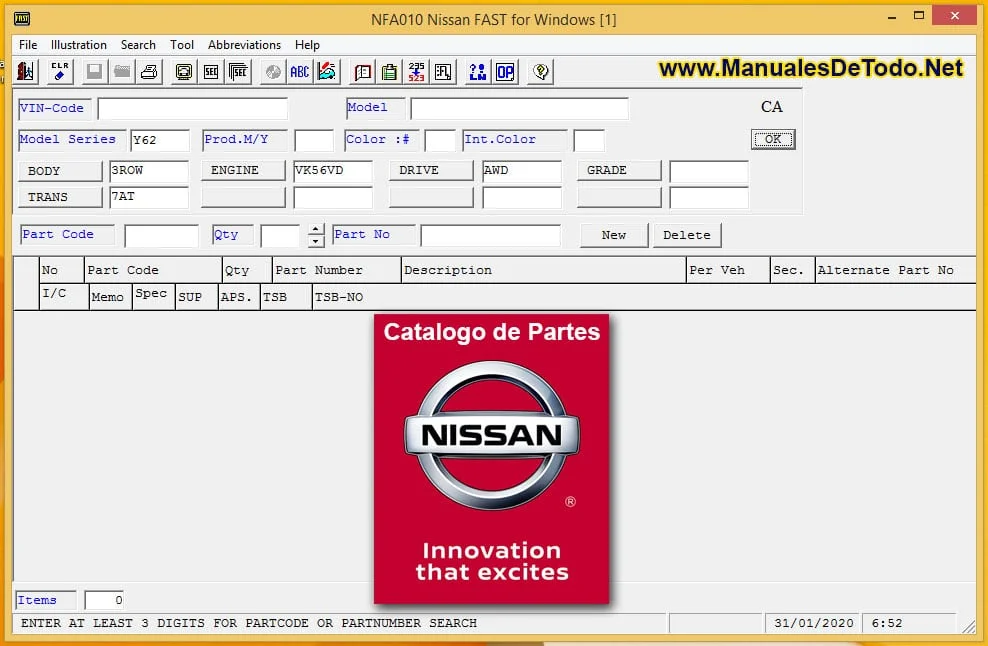Open the Search menu
988x646 pixels.
pyautogui.click(x=138, y=45)
